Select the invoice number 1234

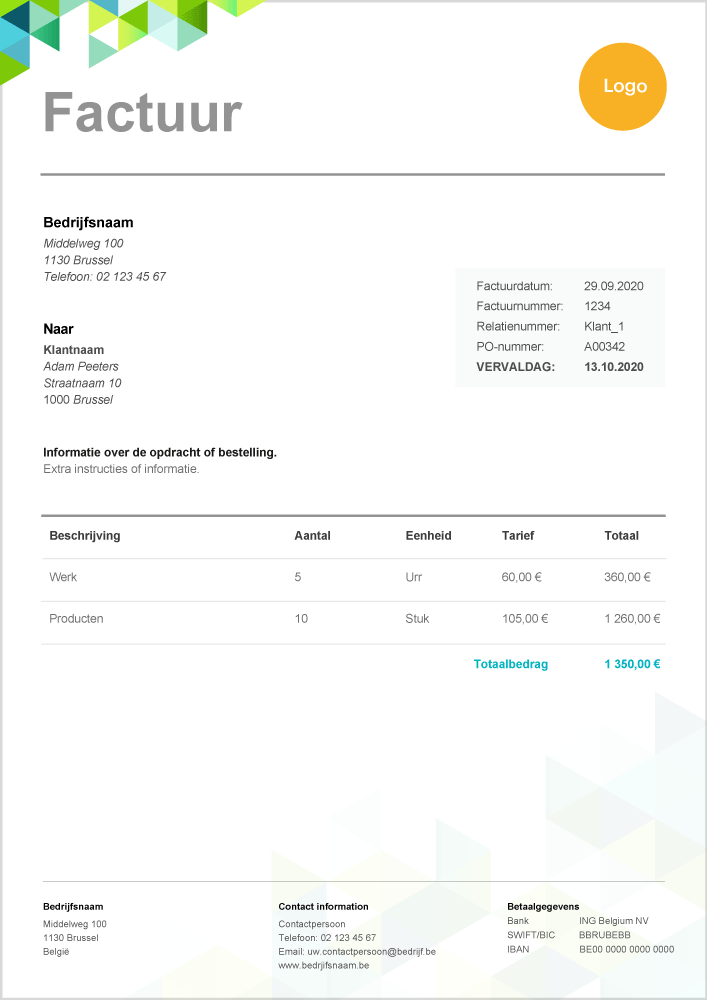click(597, 307)
